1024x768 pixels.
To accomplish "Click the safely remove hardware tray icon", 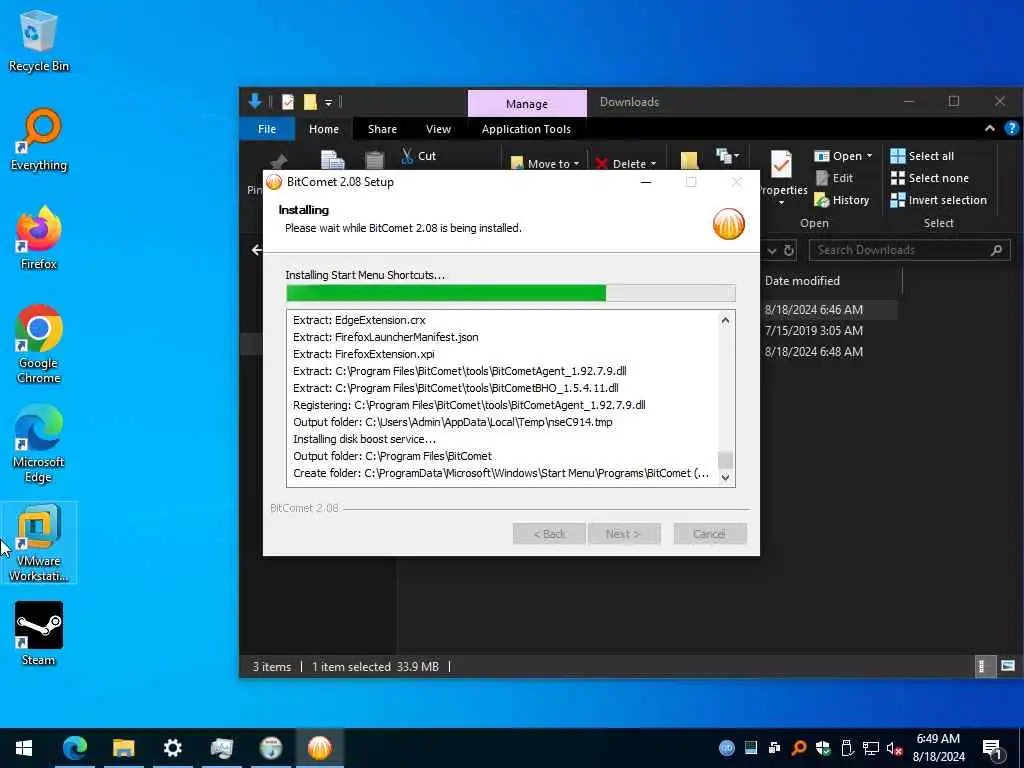I will coord(847,748).
